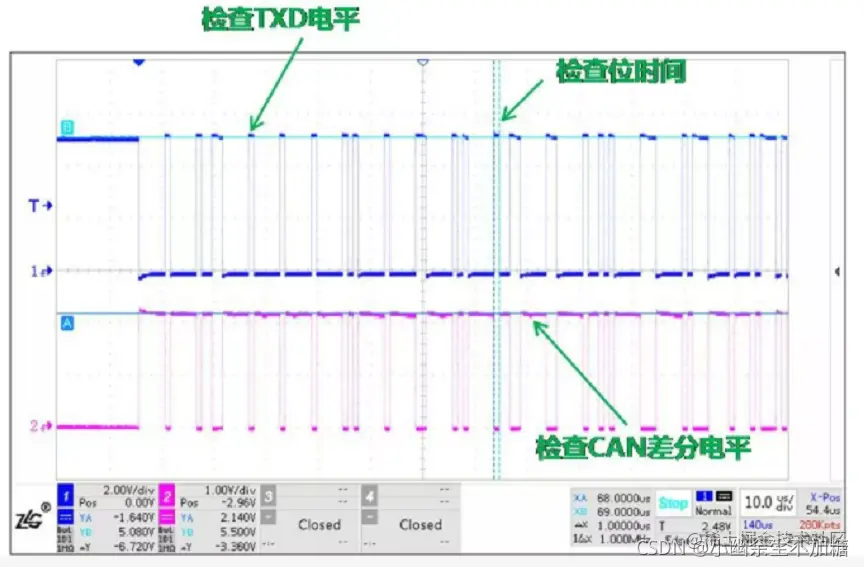Select horizontal cursor A label
Viewport: 864px width, 567px height.
(67, 322)
